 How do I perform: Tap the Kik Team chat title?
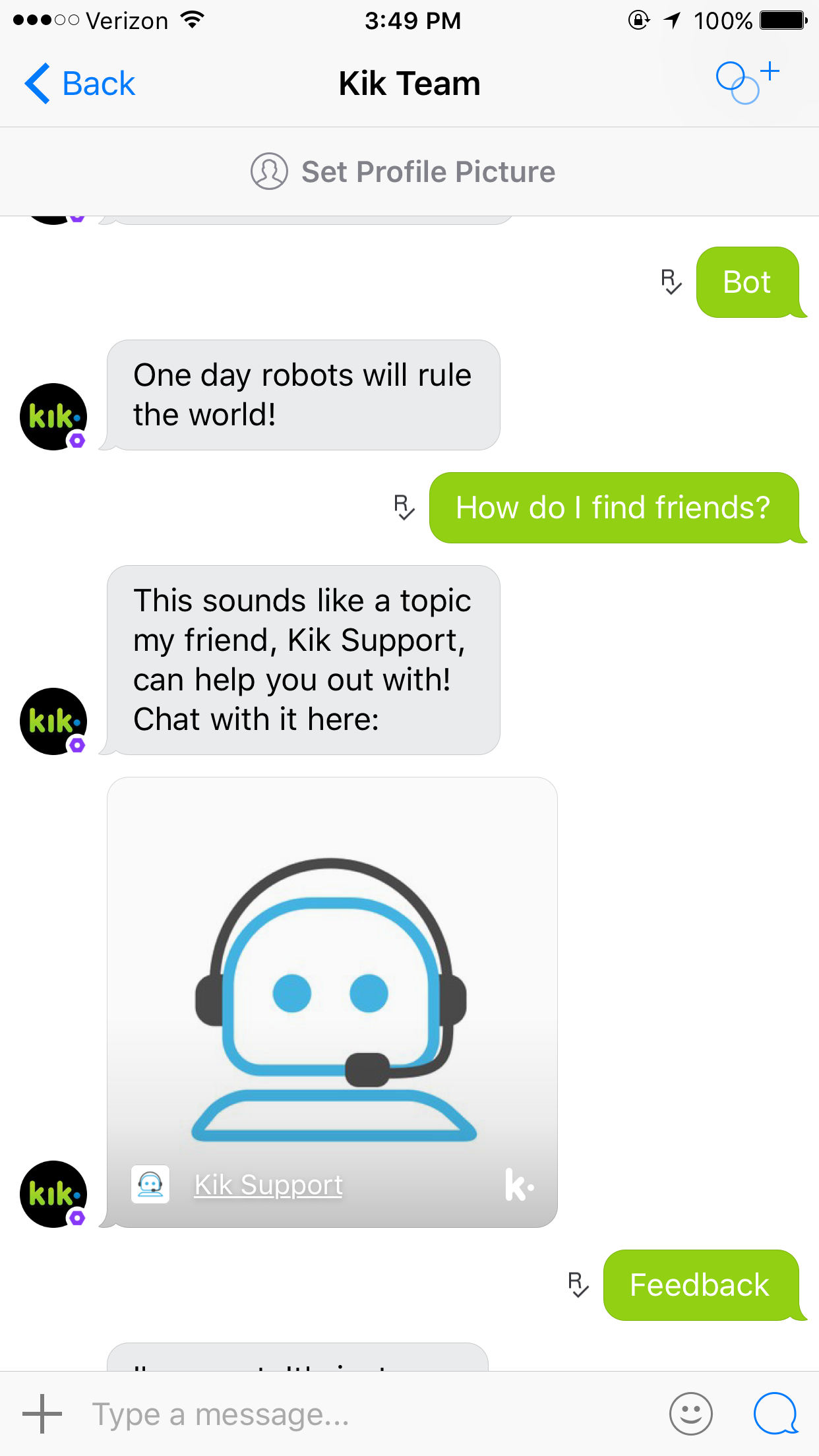click(x=409, y=84)
